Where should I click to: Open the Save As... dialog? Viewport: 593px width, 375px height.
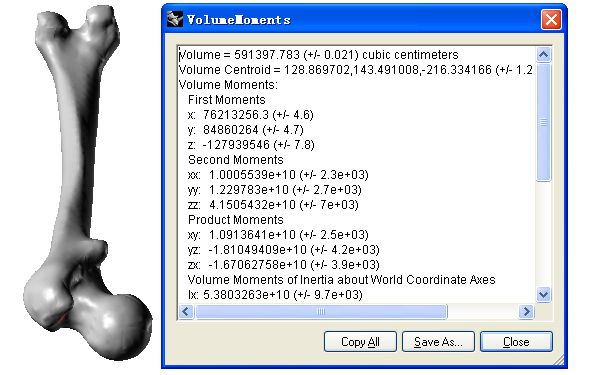(438, 342)
